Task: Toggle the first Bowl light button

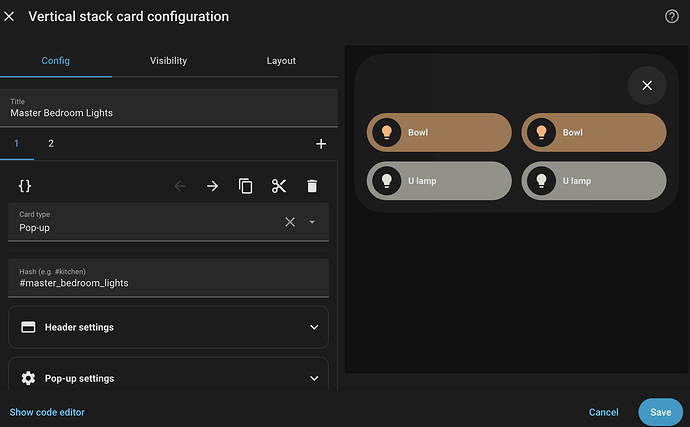Action: tap(439, 132)
